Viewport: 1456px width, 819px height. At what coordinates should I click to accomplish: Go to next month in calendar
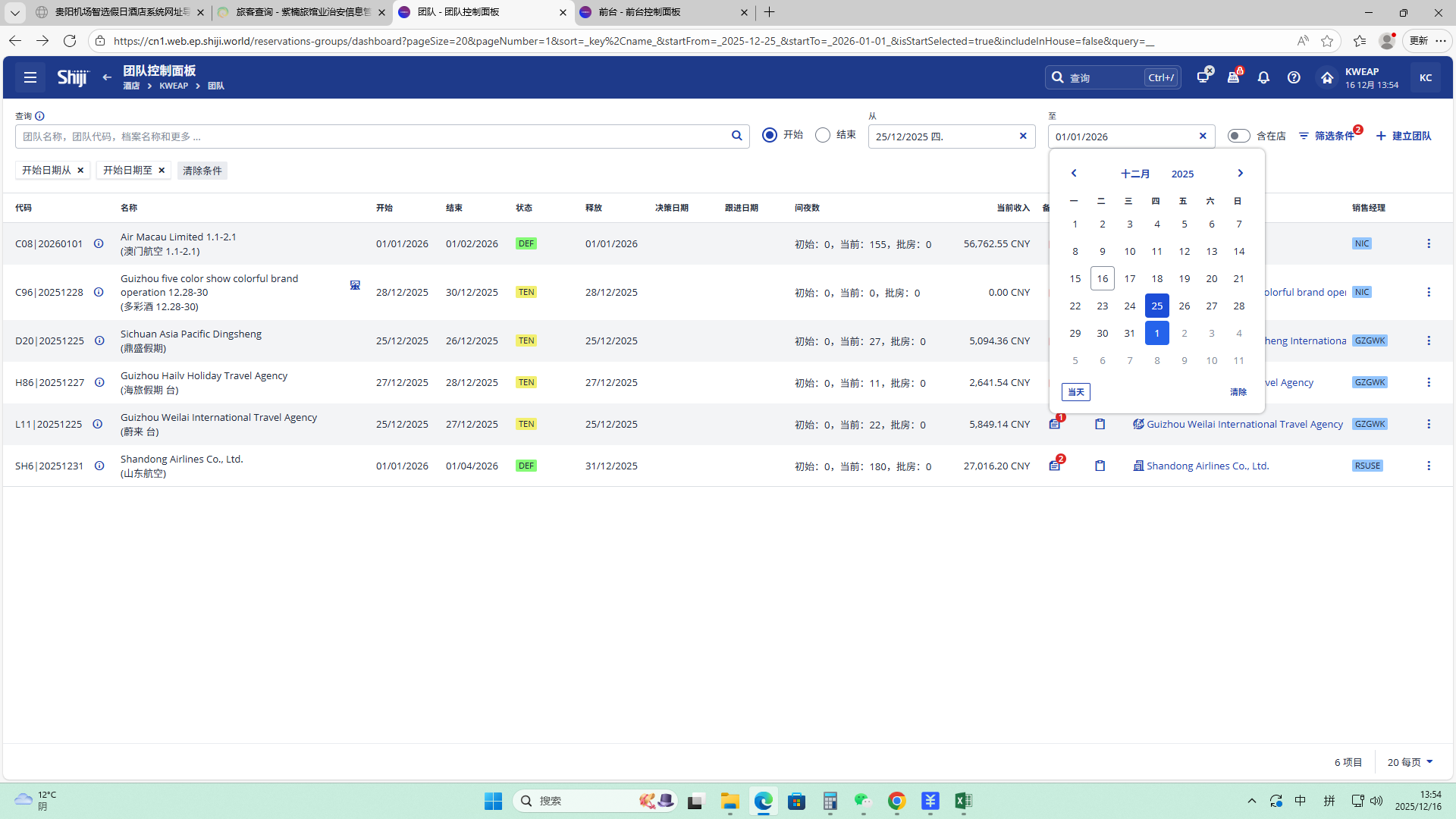point(1240,174)
